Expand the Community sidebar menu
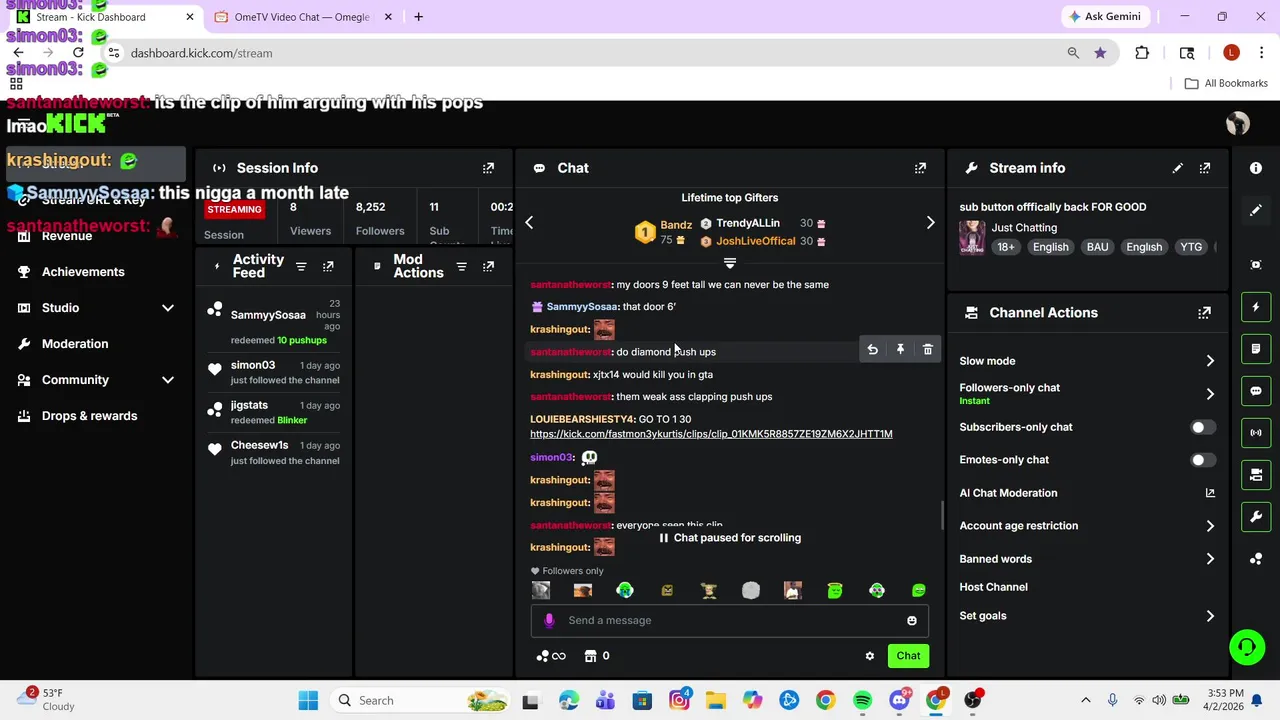Viewport: 1280px width, 720px height. [167, 380]
